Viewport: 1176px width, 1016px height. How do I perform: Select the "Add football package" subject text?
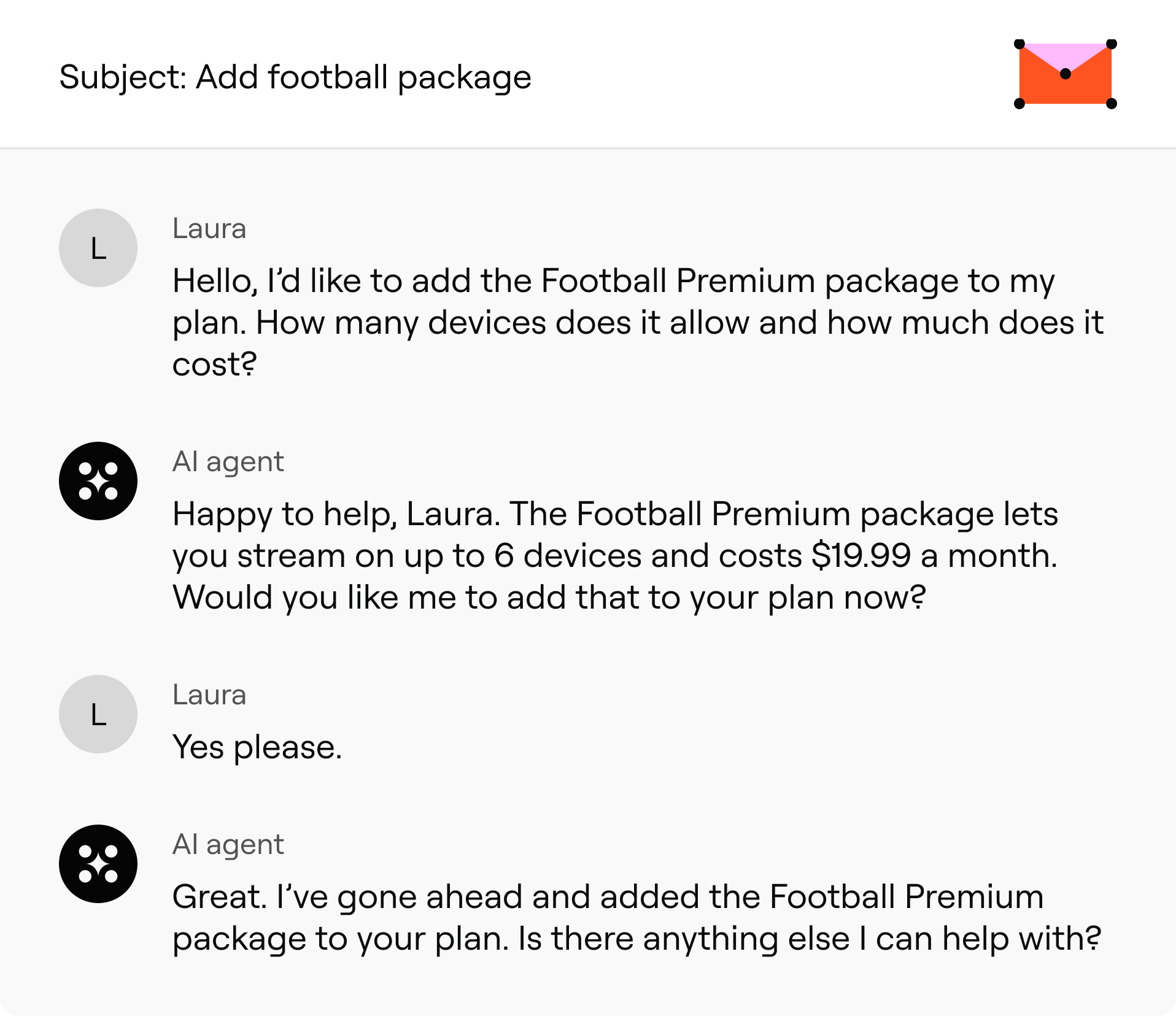[363, 77]
